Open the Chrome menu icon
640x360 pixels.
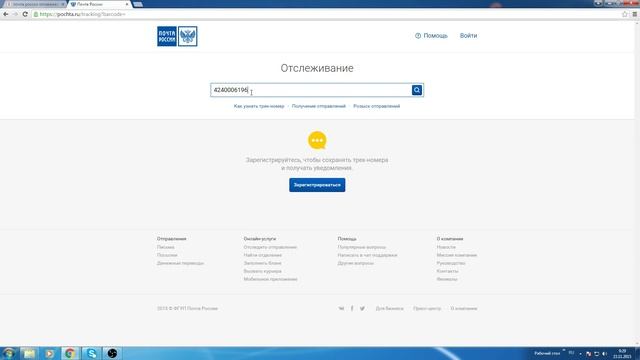tap(635, 14)
